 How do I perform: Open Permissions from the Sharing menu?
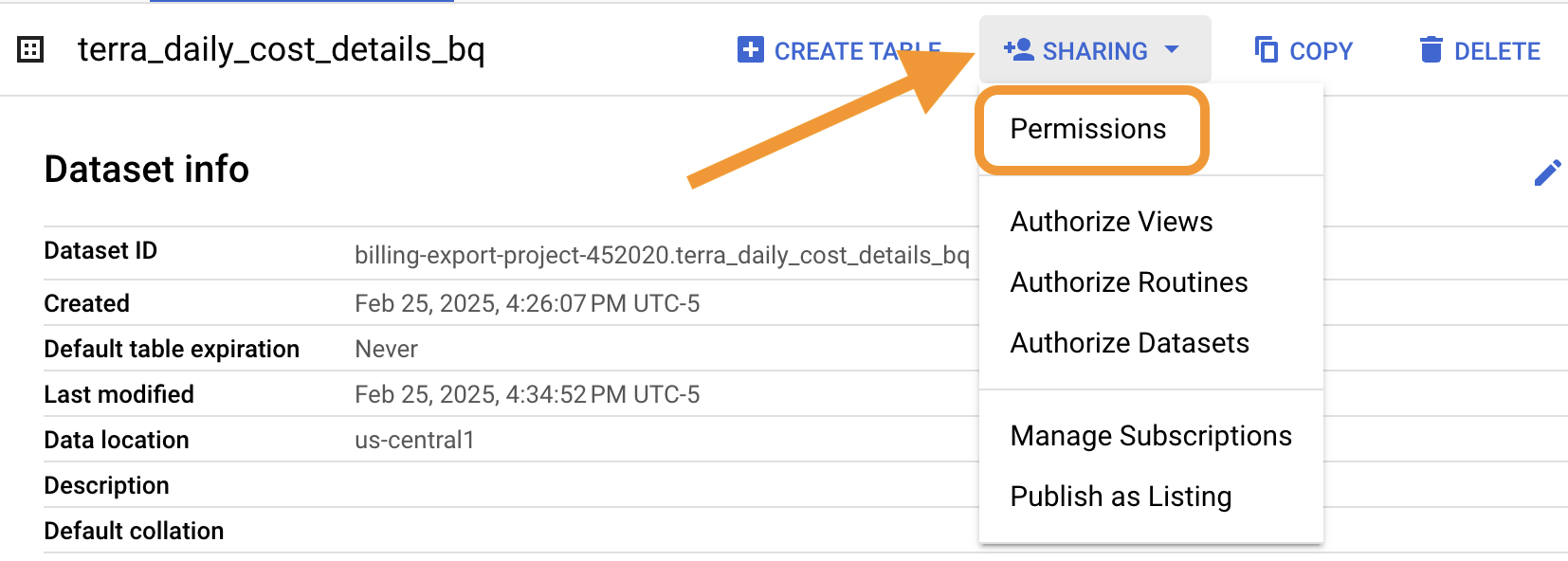1088,129
